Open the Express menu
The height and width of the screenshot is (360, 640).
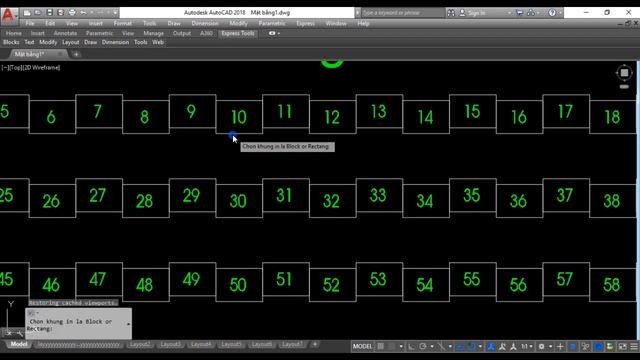(305, 23)
